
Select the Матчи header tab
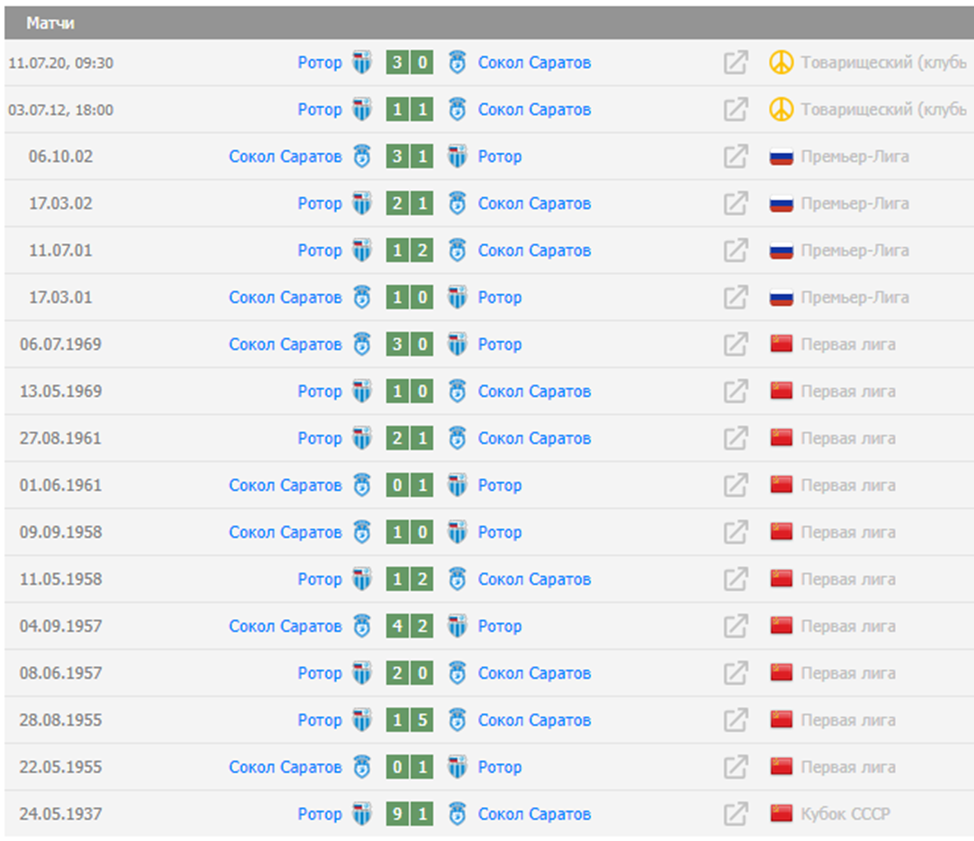click(50, 23)
